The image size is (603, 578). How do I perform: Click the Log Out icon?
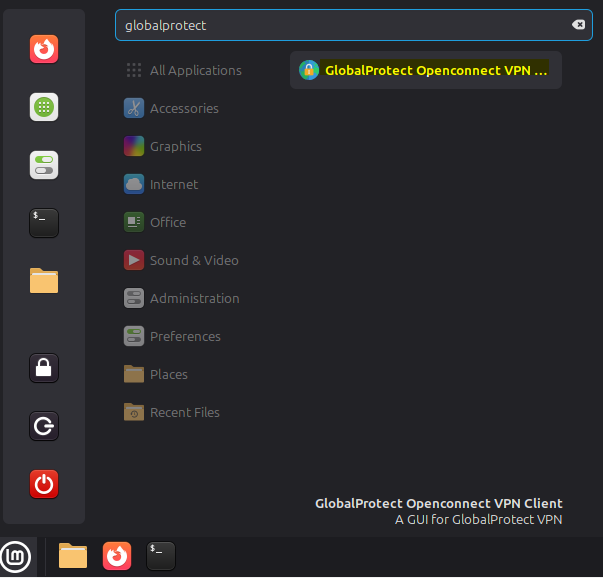44,427
